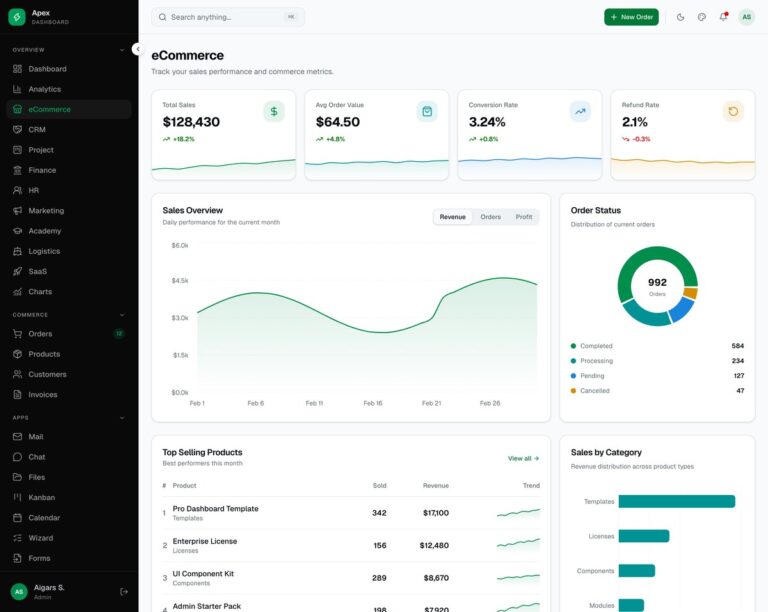Switch to Orders chart tab
The width and height of the screenshot is (768, 612).
click(x=490, y=217)
